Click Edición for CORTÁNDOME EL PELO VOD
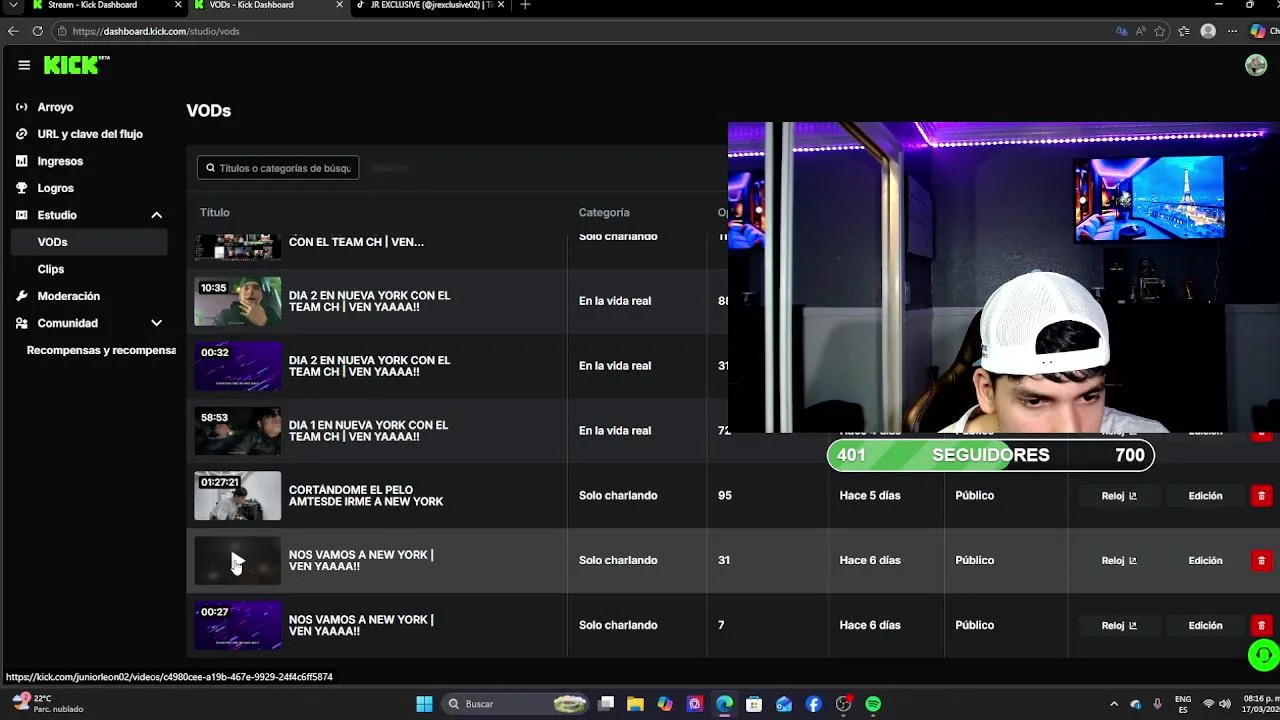 coord(1205,496)
